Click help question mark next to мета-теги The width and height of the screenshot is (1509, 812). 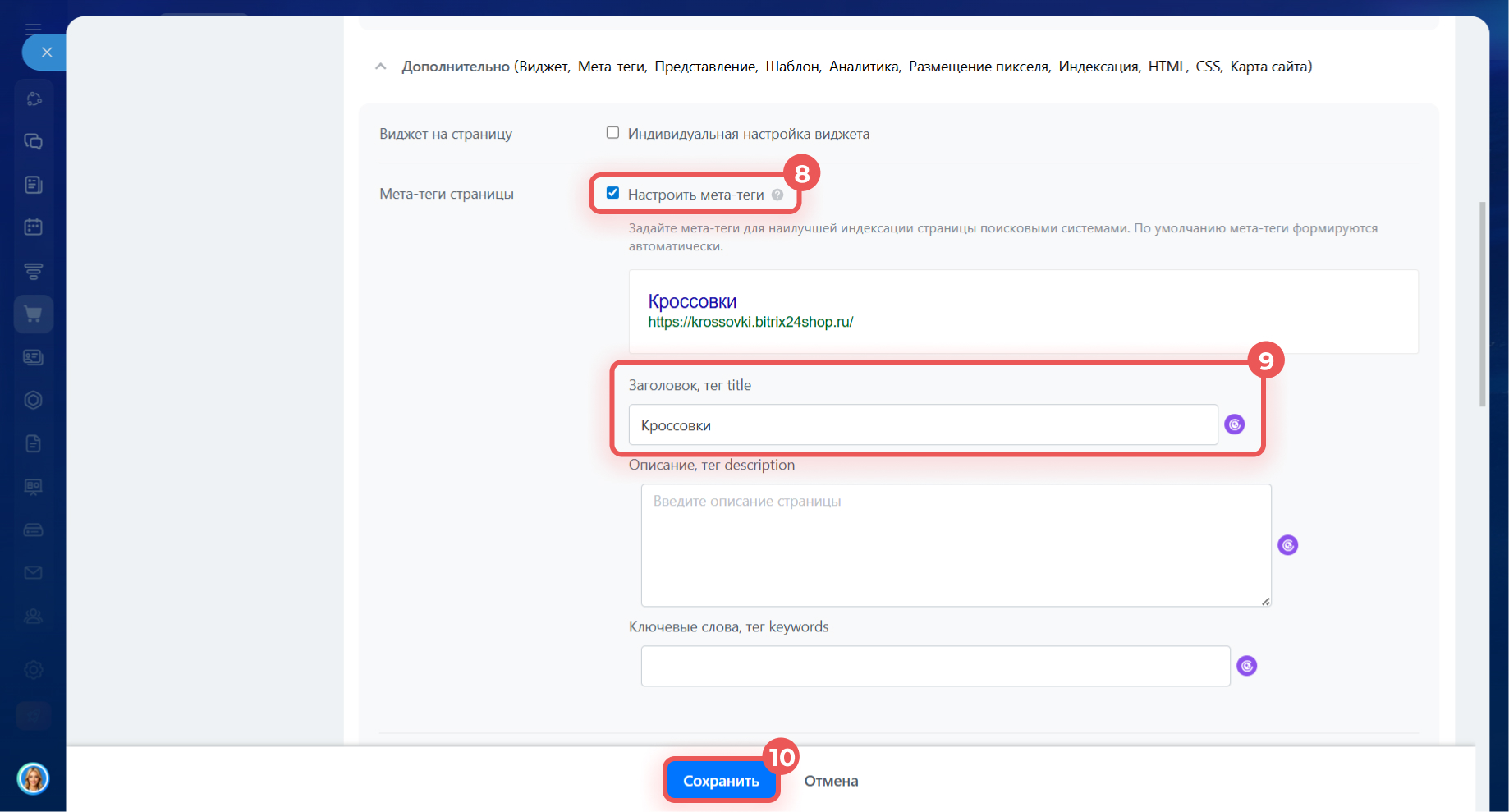click(777, 195)
